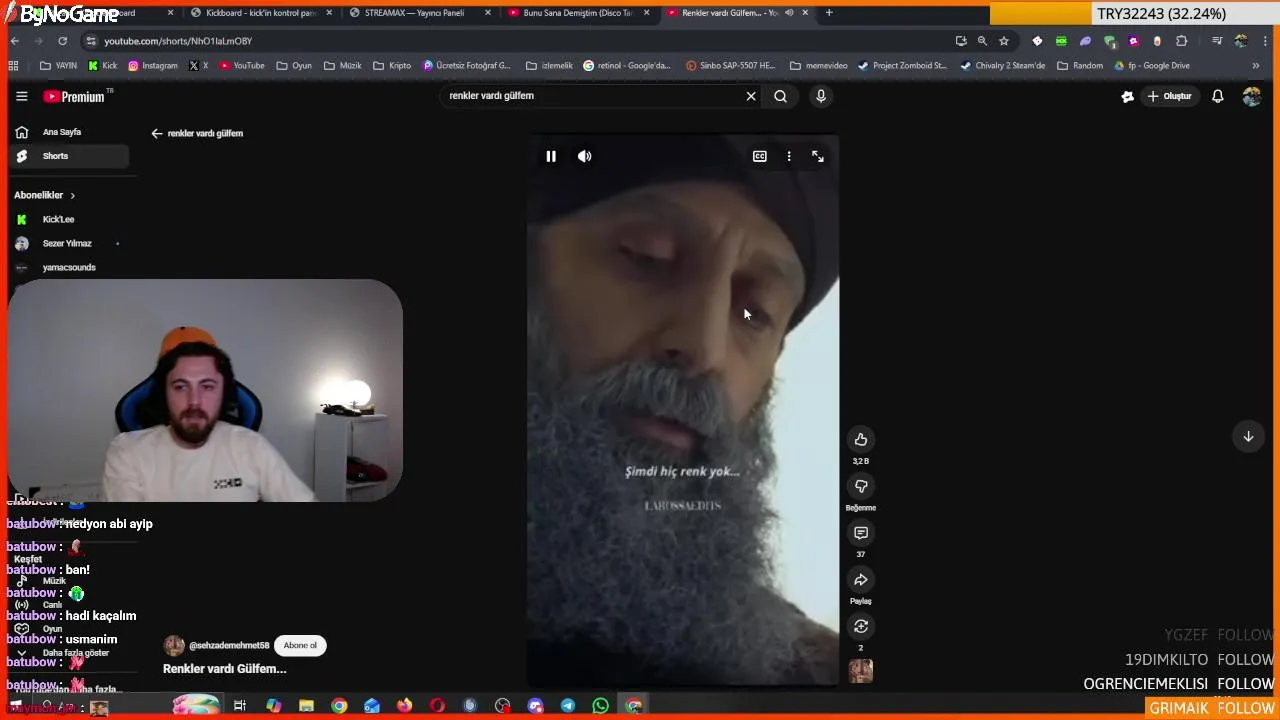Open the Chivalry 2 Steam'de bookmark

coord(1002,66)
